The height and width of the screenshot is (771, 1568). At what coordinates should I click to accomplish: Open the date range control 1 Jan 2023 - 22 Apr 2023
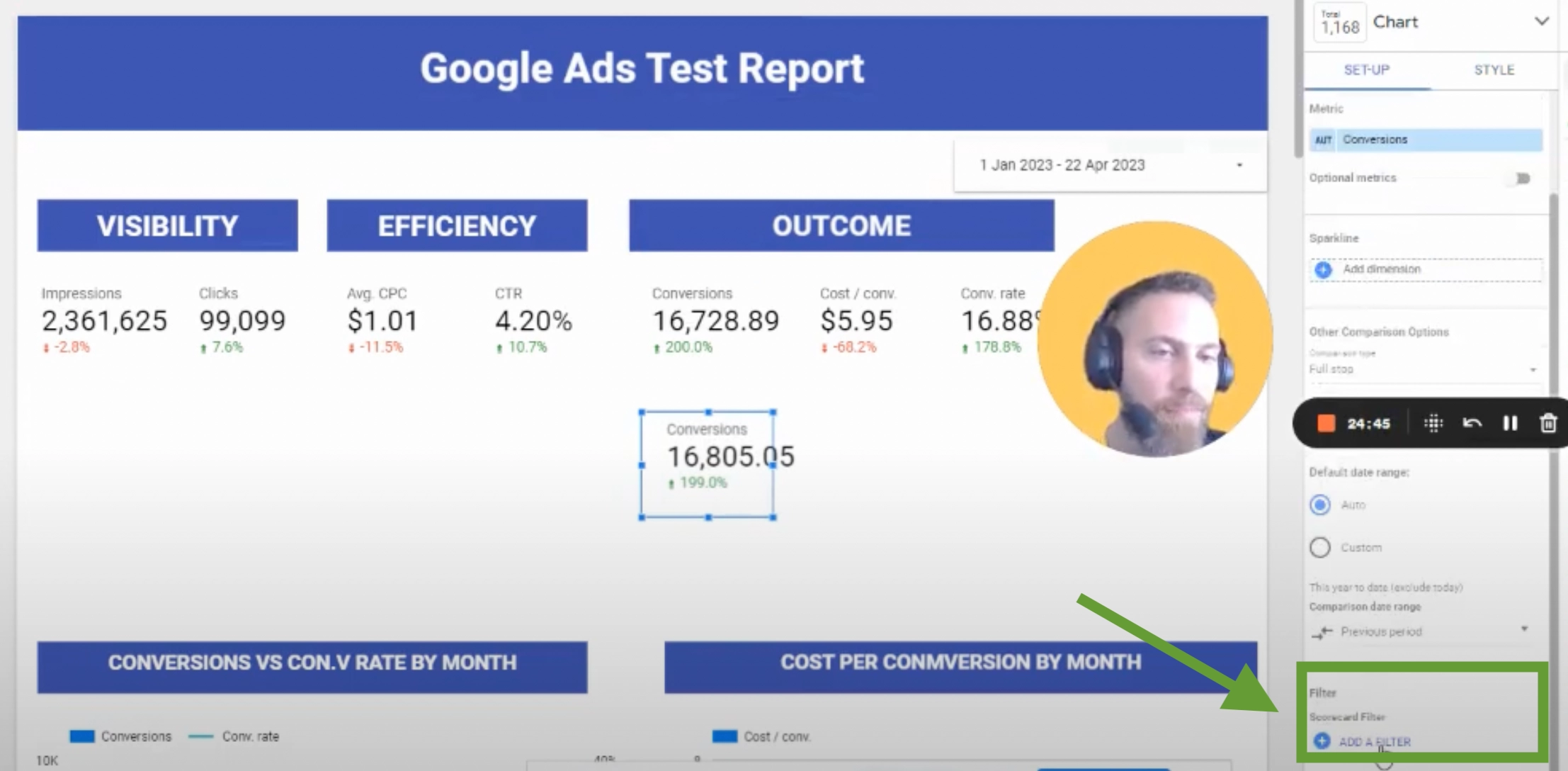click(1110, 165)
